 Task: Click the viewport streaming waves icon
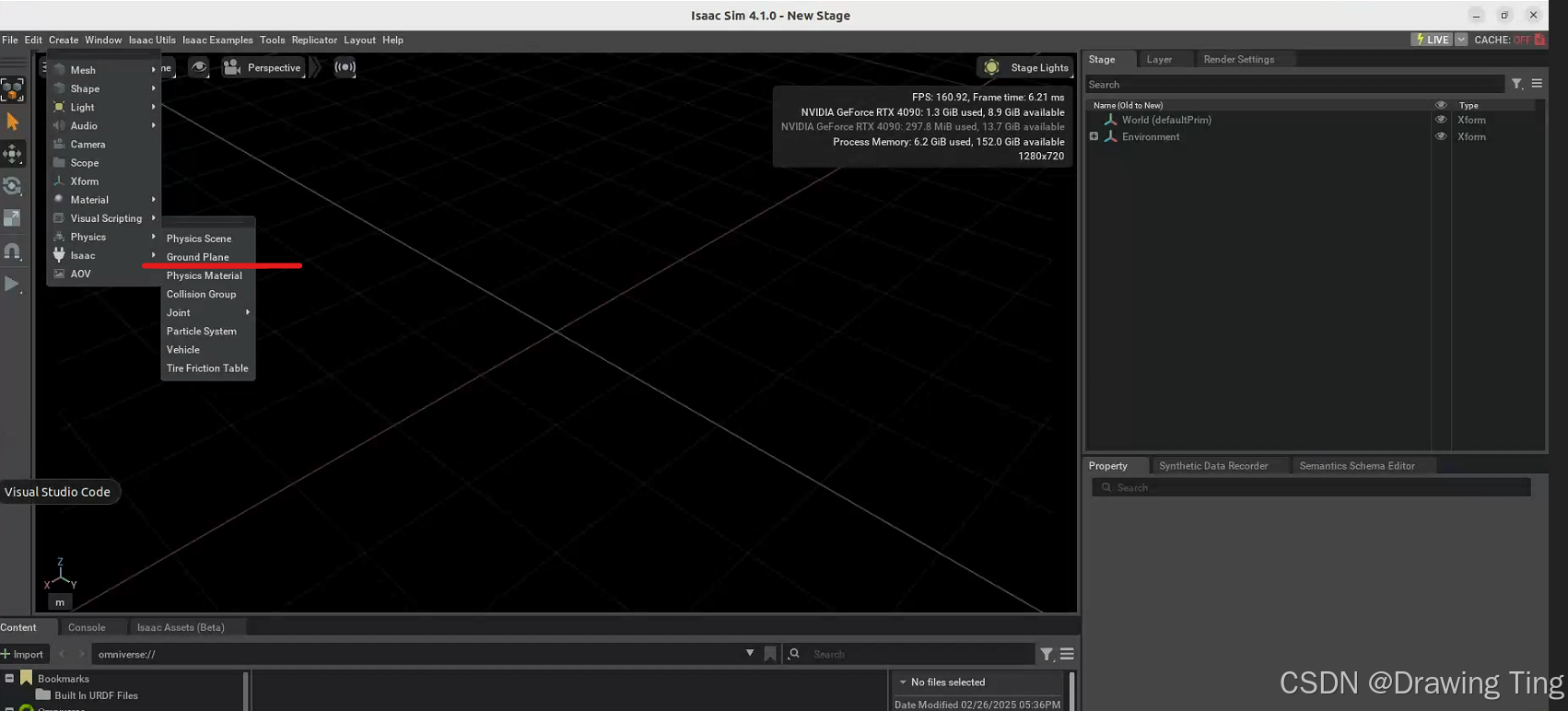coord(345,67)
